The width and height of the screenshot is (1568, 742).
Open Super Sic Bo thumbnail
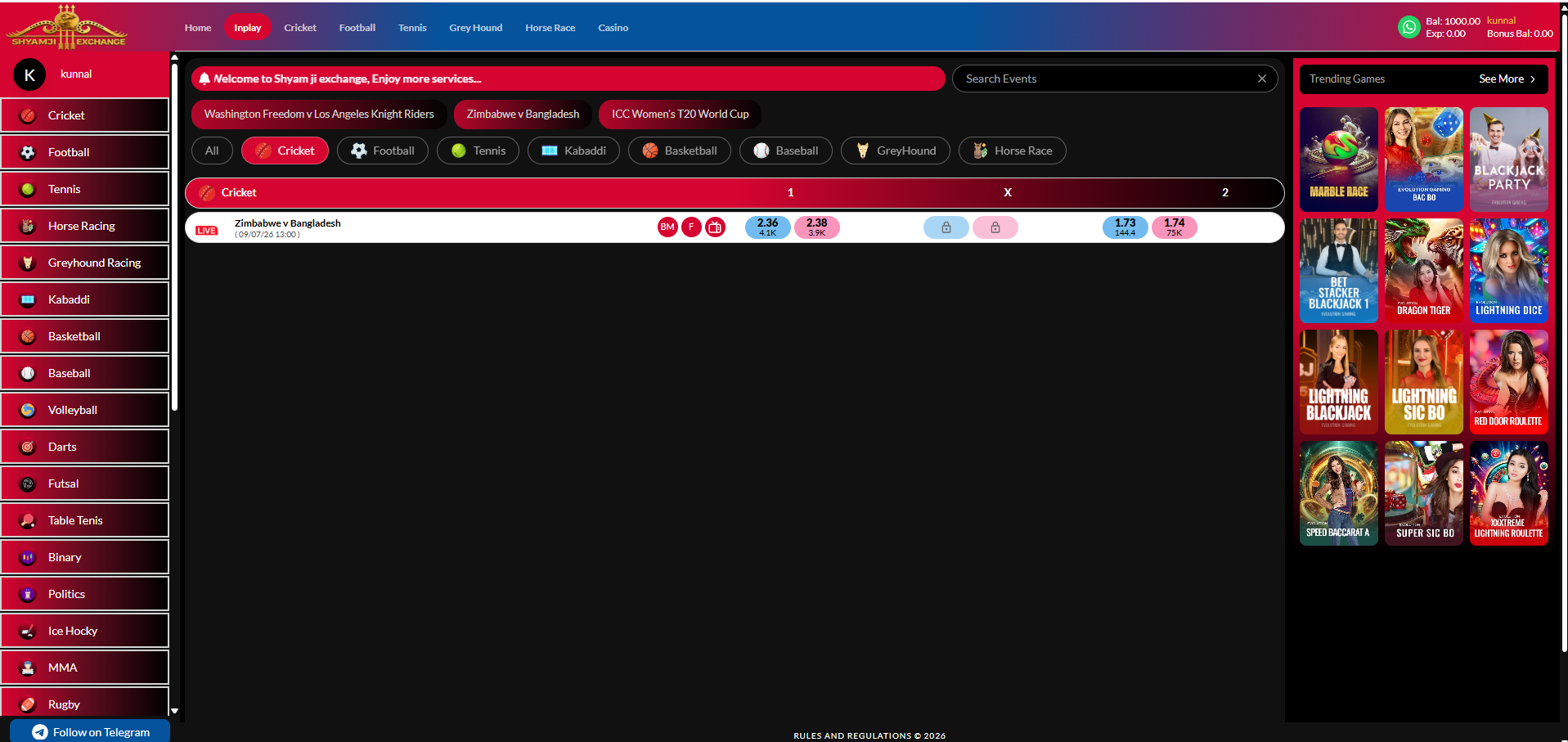coord(1424,493)
